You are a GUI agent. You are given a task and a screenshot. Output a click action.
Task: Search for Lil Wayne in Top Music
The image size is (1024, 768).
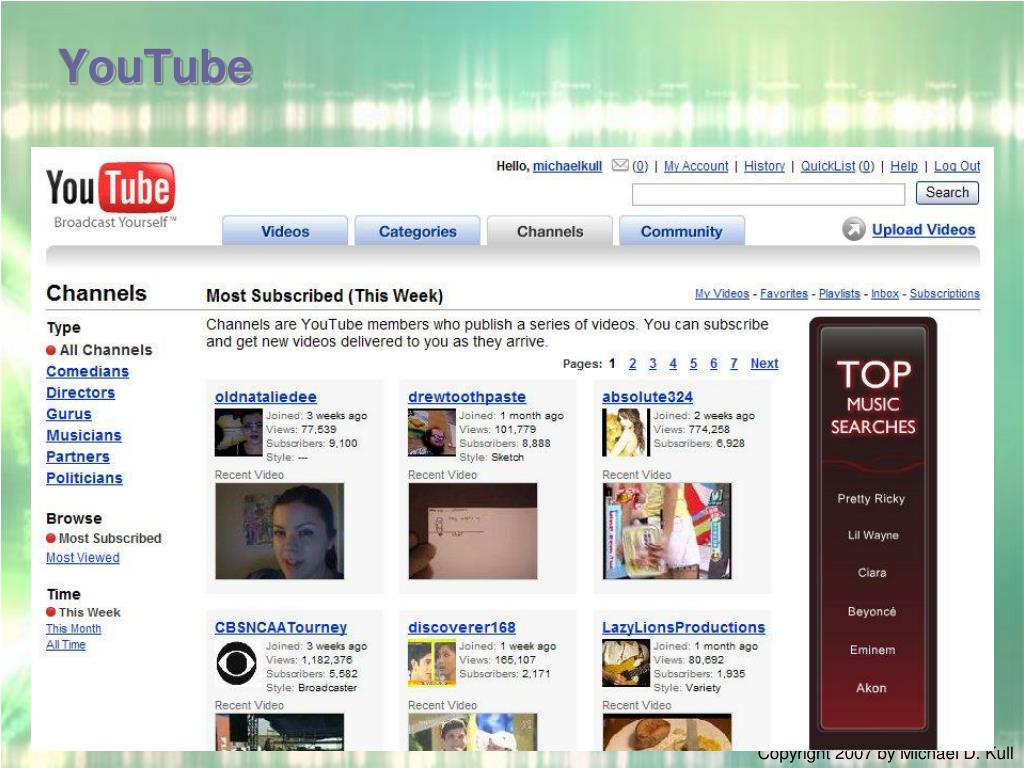pos(873,536)
